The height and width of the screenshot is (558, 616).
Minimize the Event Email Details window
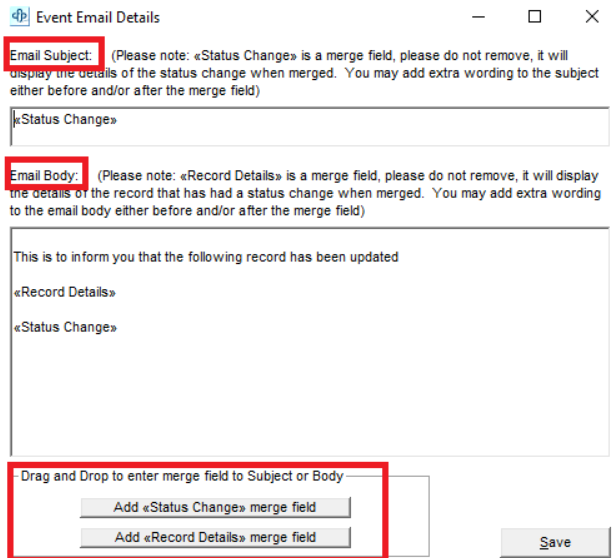[478, 17]
